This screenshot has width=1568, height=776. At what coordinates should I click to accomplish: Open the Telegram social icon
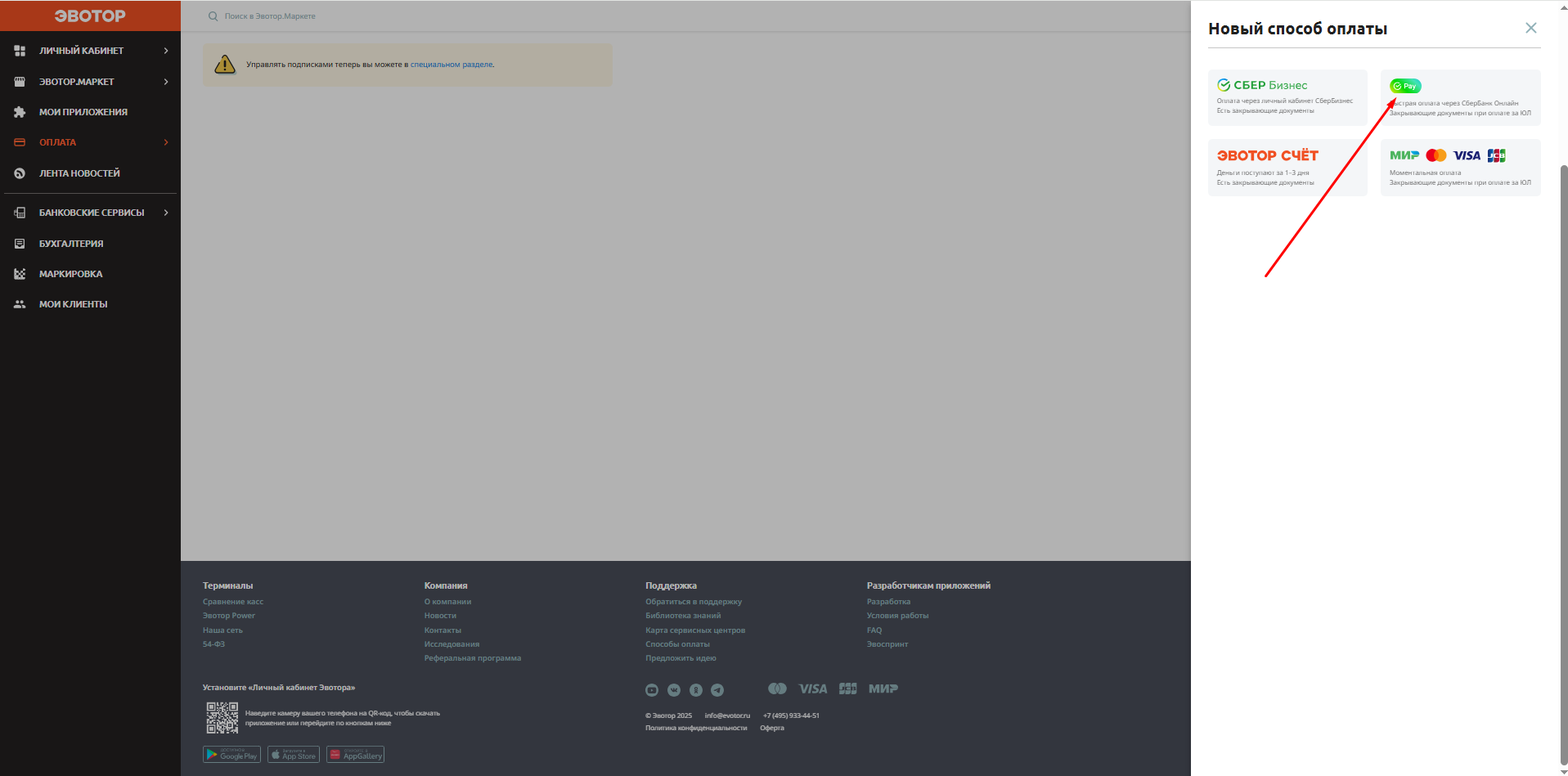(x=717, y=690)
